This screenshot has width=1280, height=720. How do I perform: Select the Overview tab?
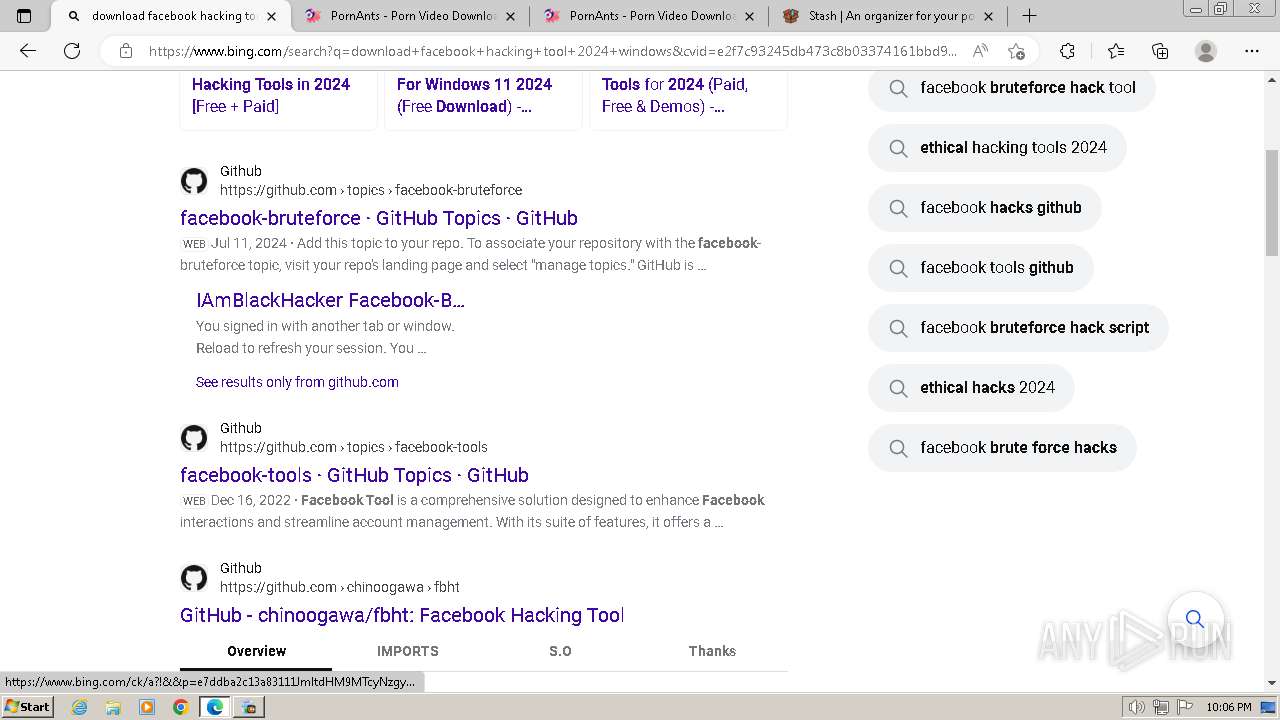(256, 651)
